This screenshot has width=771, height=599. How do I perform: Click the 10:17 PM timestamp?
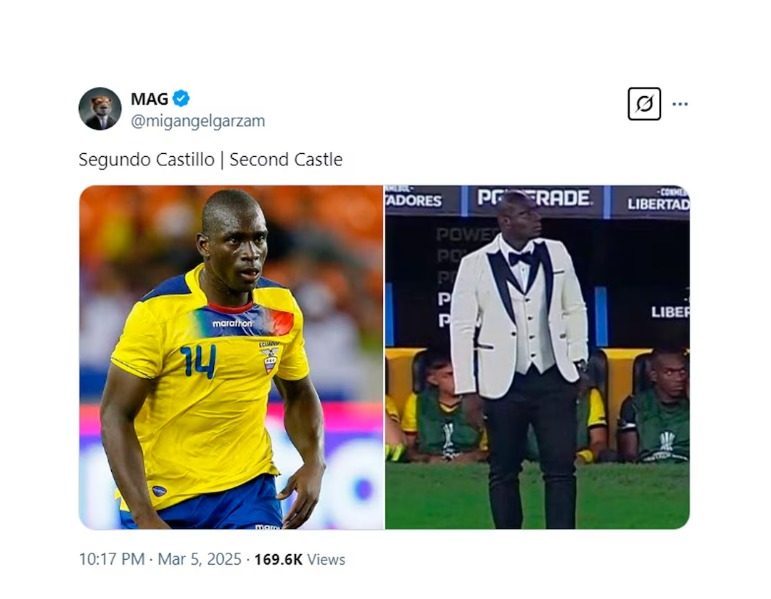(111, 559)
